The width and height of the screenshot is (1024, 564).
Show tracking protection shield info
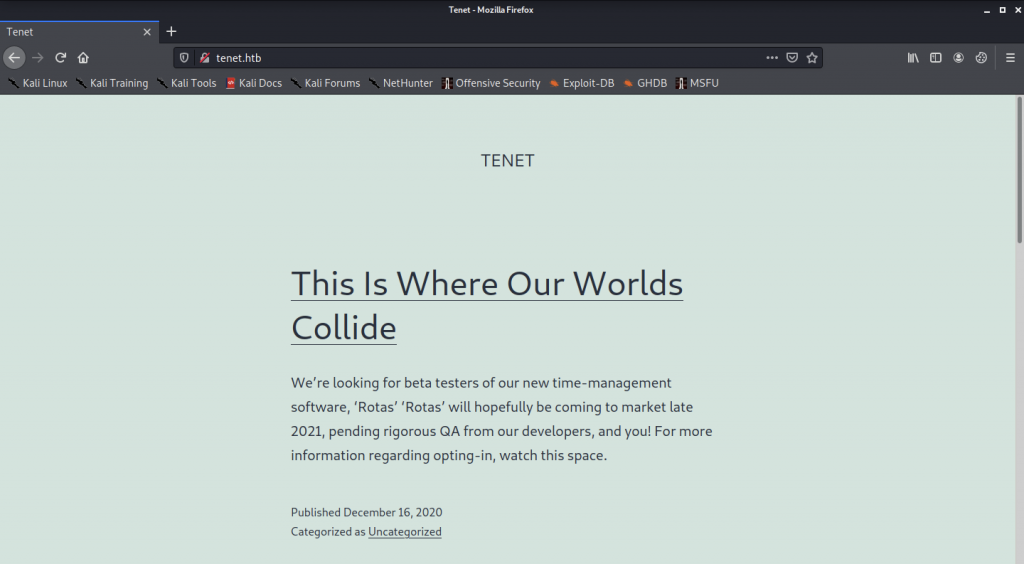184,57
